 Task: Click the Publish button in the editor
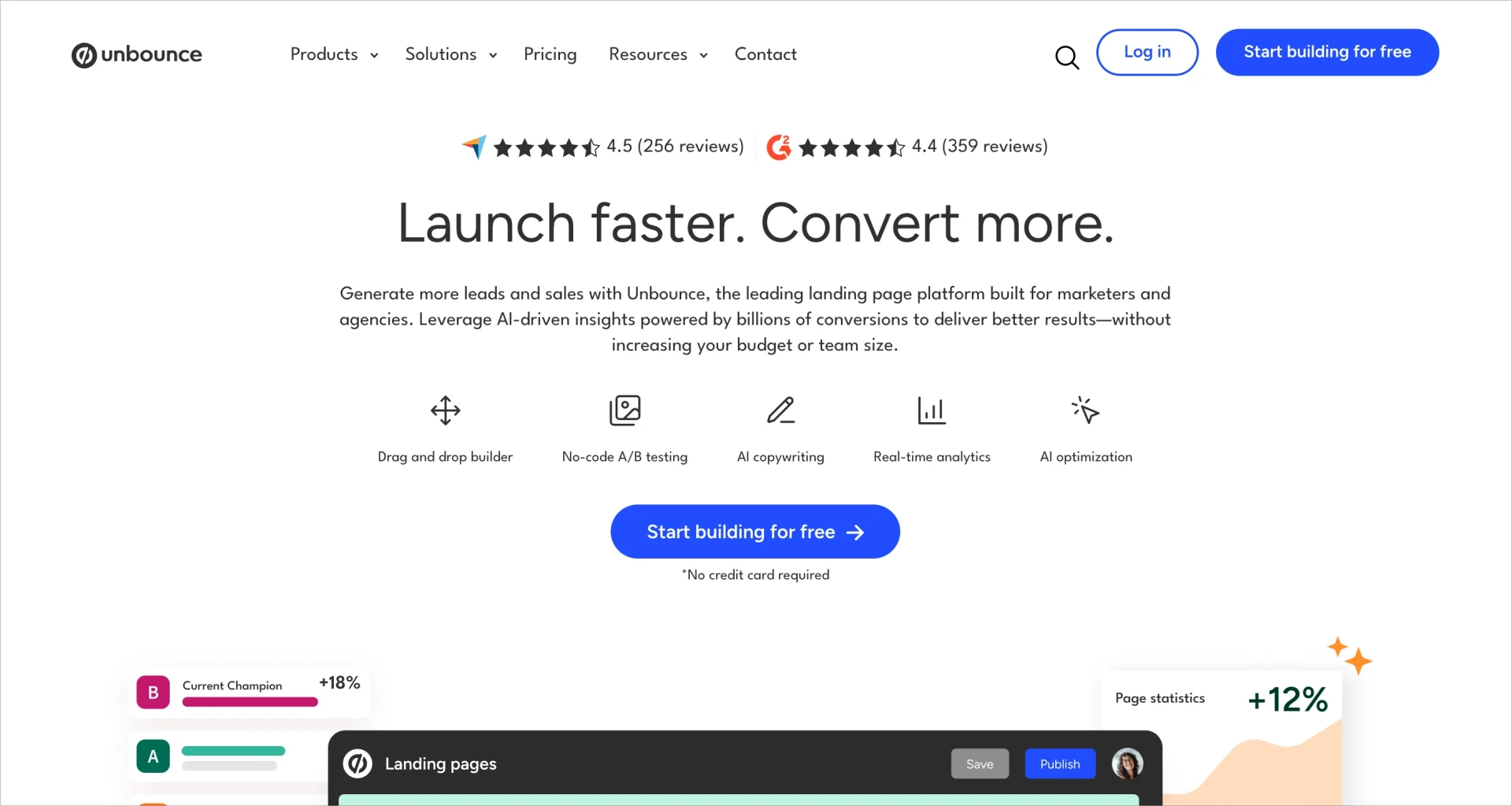click(1059, 763)
